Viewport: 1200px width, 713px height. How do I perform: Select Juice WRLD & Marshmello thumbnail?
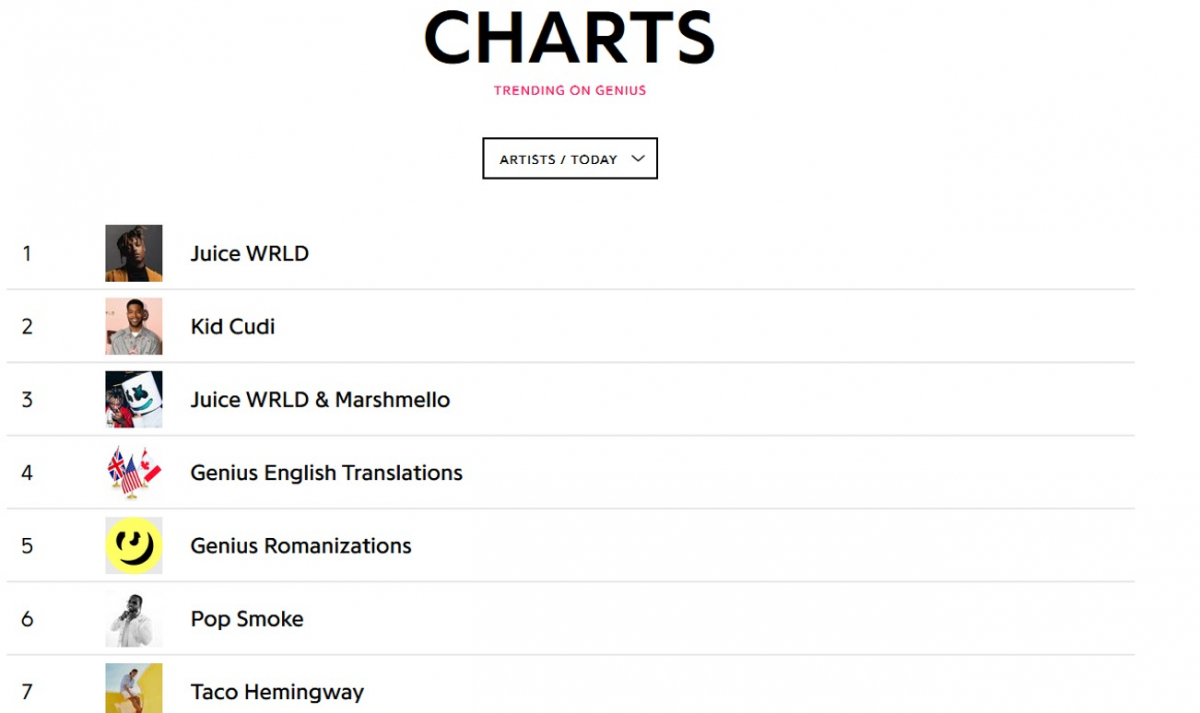click(x=134, y=399)
